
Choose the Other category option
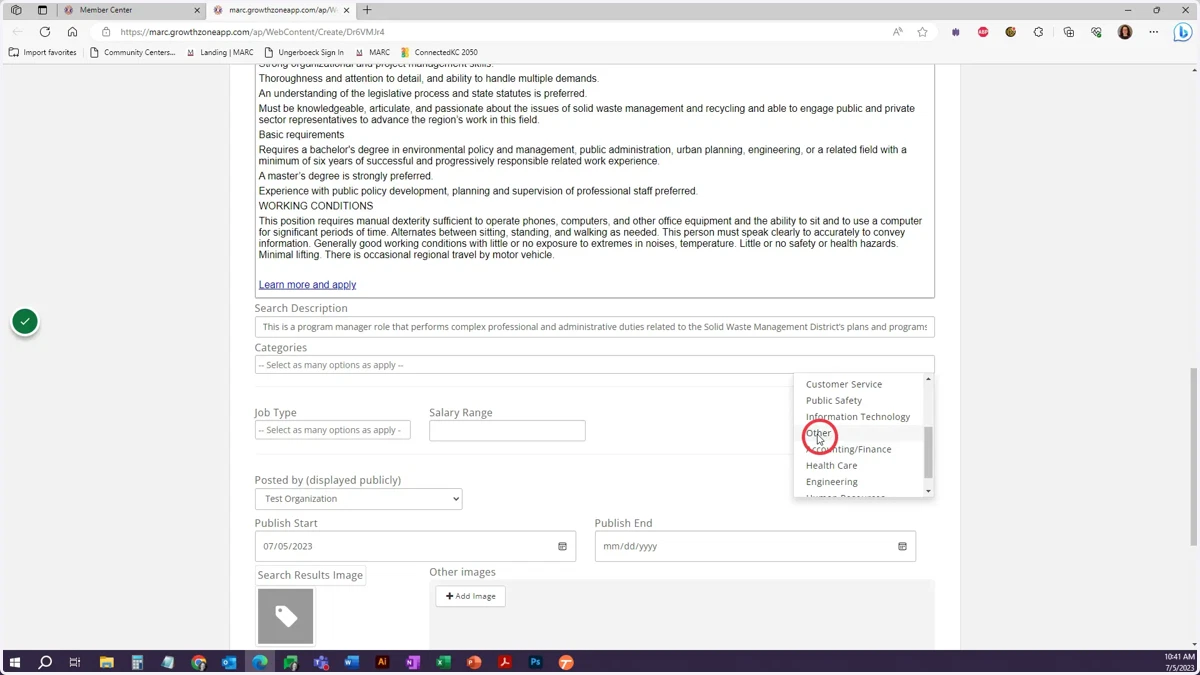[818, 433]
